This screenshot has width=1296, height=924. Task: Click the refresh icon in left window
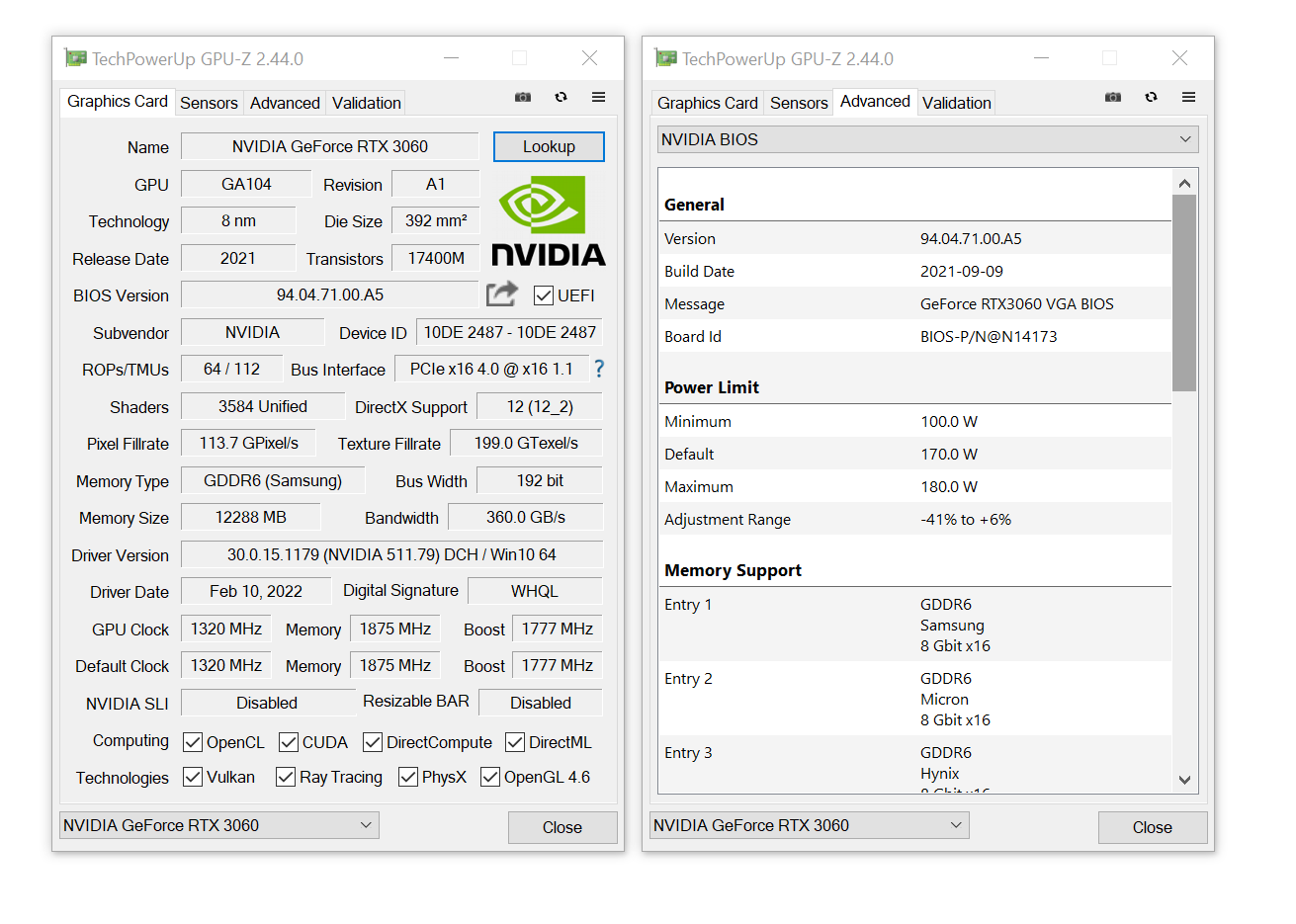(x=561, y=97)
